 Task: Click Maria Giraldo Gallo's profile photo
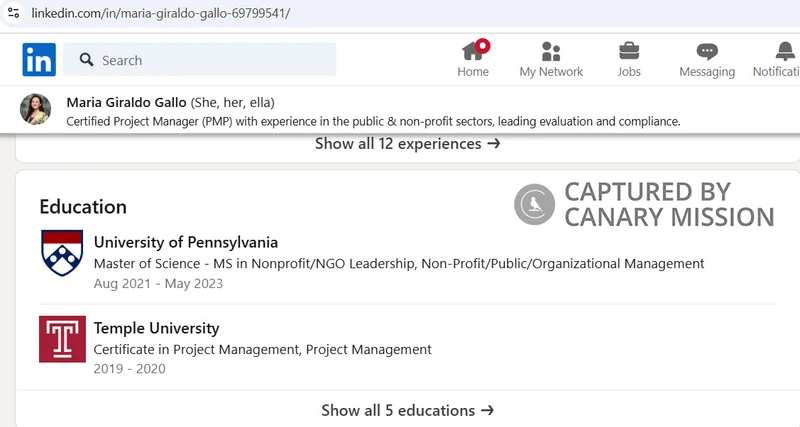pos(35,109)
